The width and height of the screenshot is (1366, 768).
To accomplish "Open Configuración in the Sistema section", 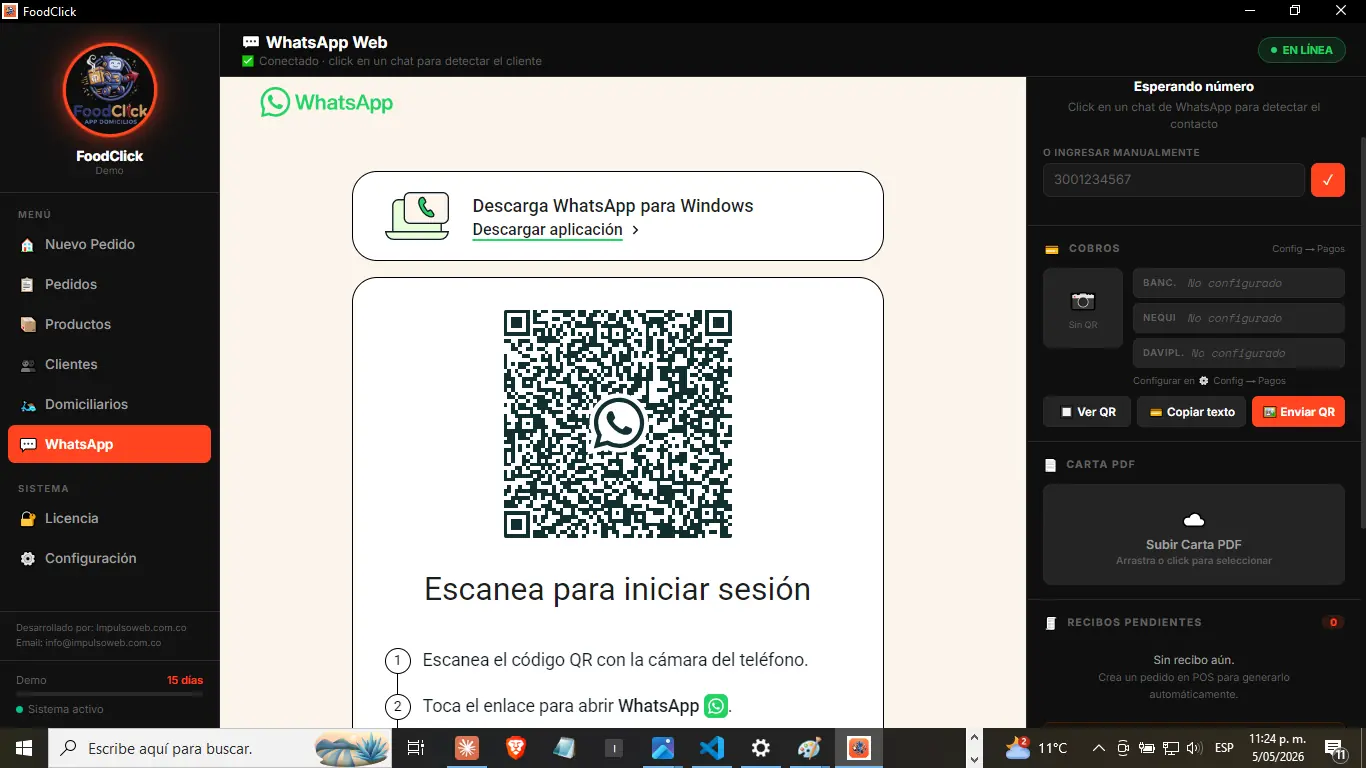I will pos(109,558).
